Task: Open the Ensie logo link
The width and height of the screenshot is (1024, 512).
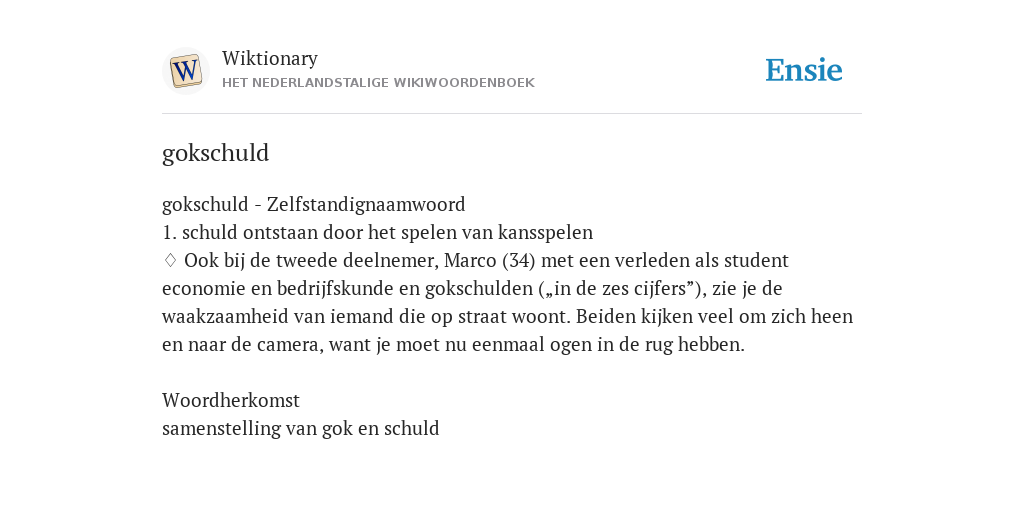Action: coord(804,70)
